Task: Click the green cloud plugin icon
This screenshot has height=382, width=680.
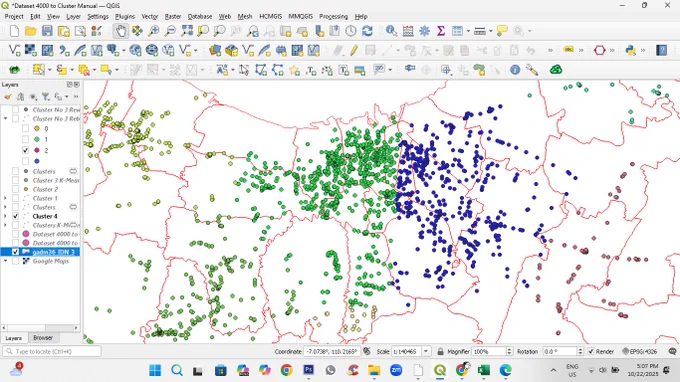Action: pos(556,69)
